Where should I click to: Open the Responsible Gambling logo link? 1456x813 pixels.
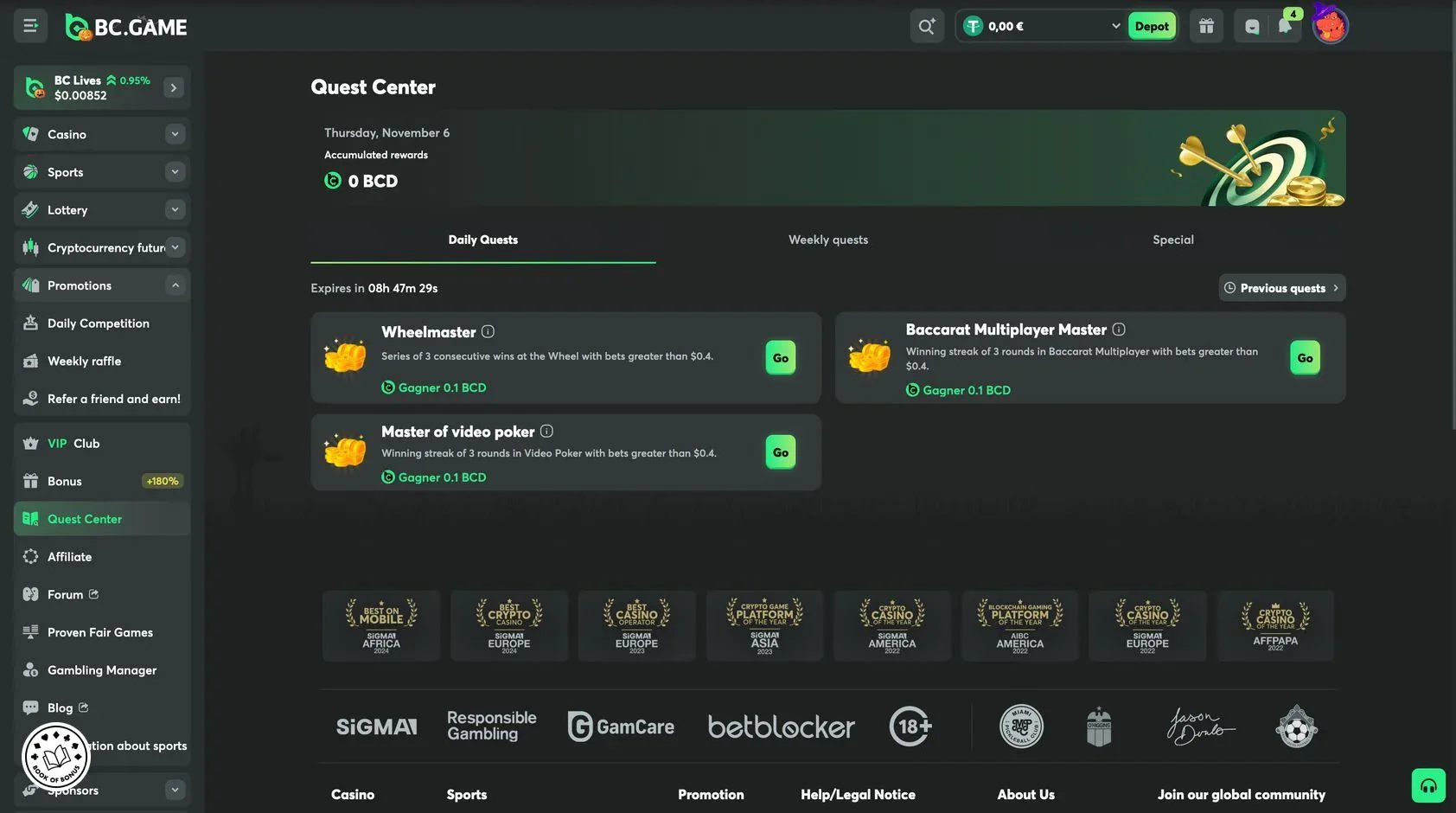tap(492, 726)
